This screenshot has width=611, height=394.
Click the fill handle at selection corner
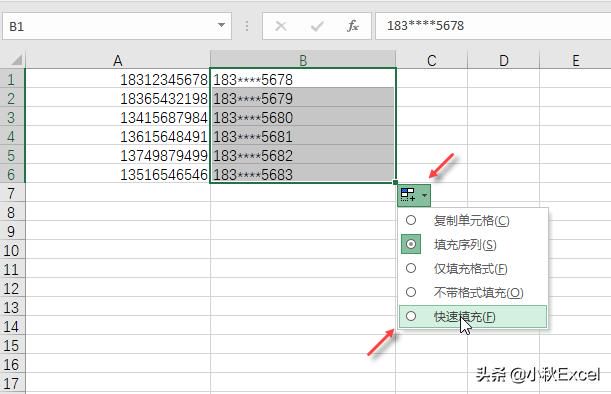(396, 182)
